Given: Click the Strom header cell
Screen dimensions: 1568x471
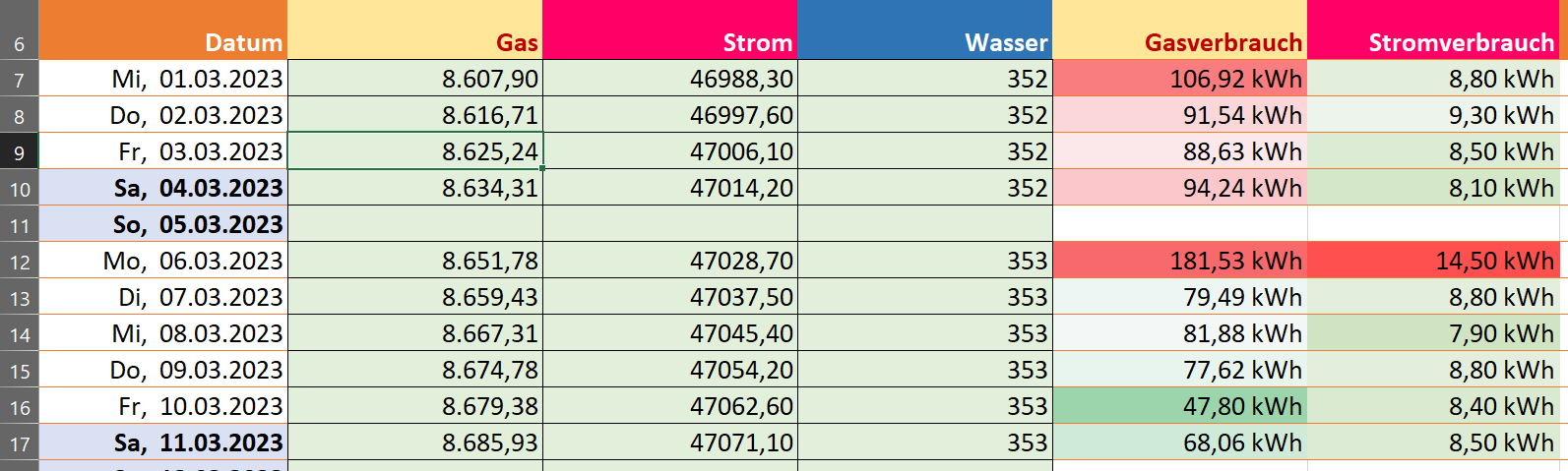Looking at the screenshot, I should tap(669, 29).
